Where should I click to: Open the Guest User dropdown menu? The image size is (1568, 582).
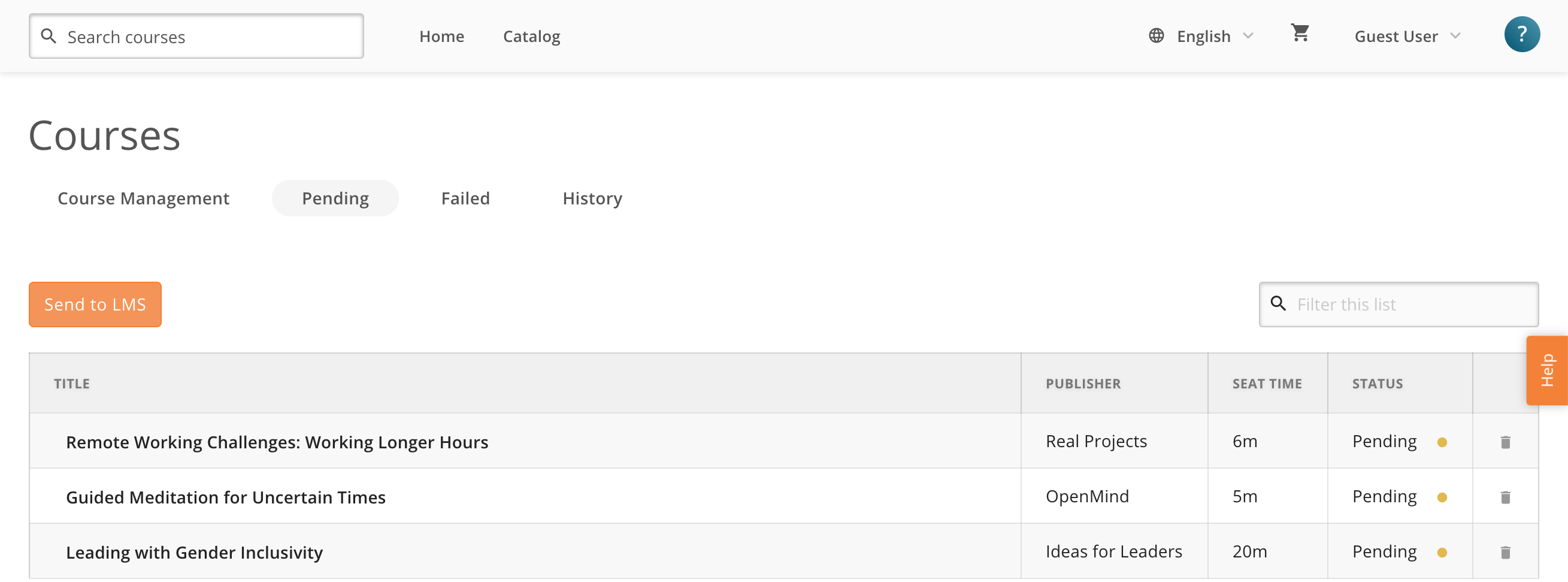click(1407, 36)
